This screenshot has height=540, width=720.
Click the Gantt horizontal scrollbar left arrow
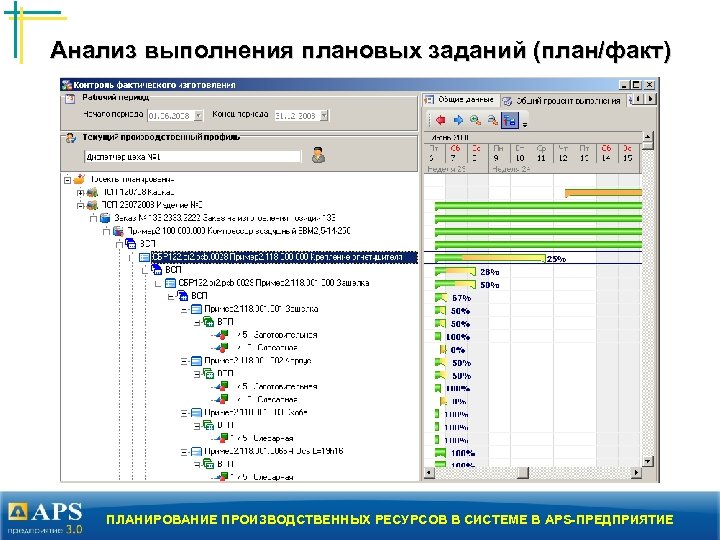coord(429,472)
